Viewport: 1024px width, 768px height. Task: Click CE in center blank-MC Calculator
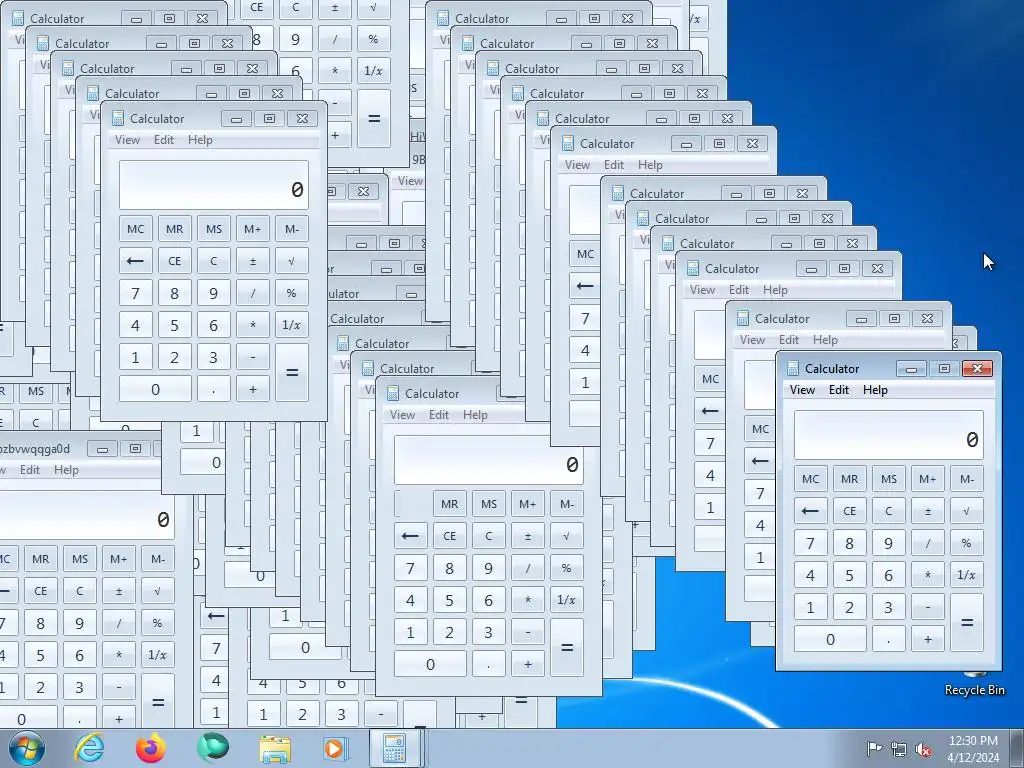coord(449,536)
